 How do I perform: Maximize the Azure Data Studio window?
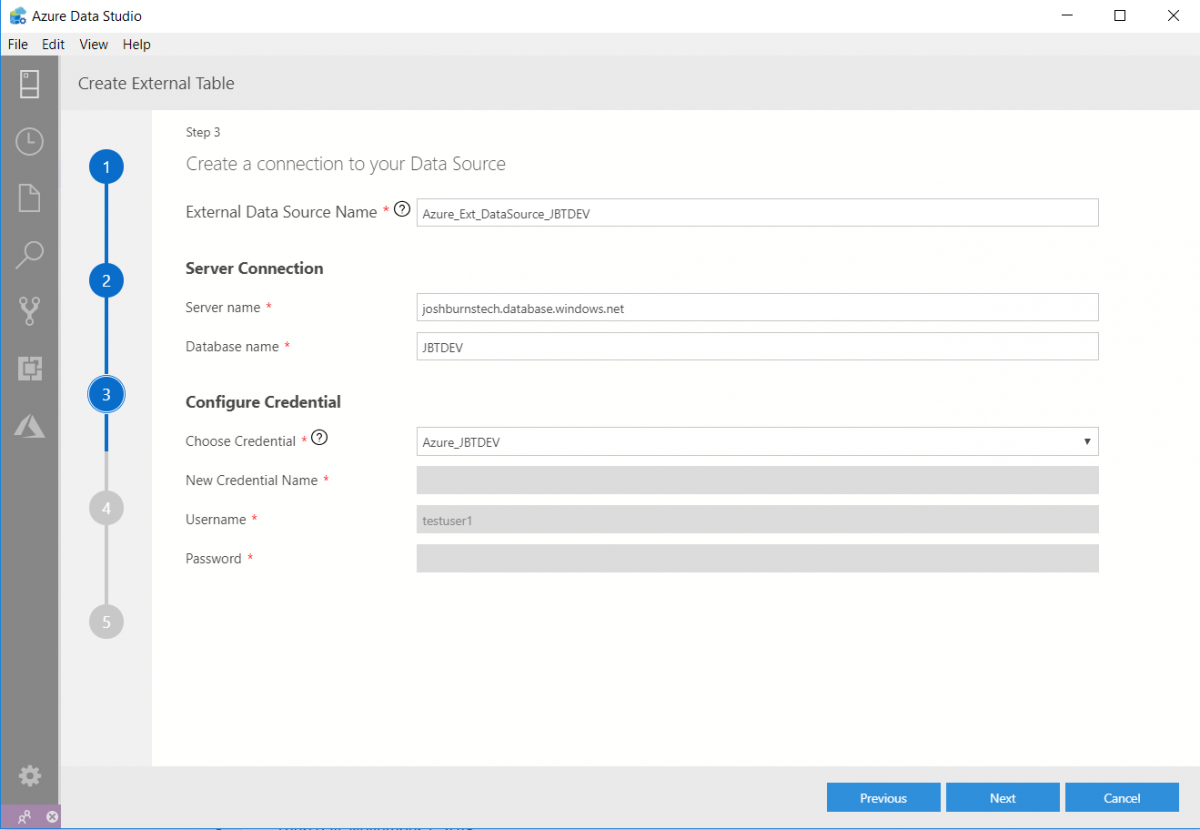(1120, 15)
